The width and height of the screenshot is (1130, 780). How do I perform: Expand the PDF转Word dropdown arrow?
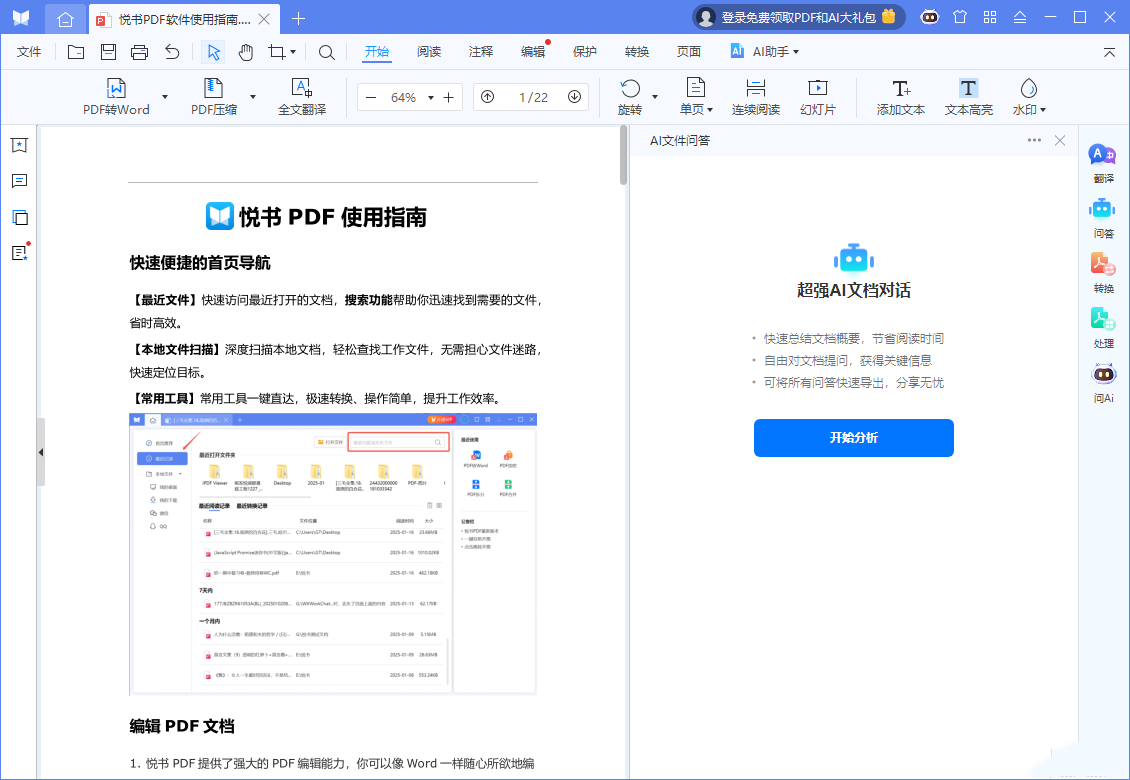[165, 97]
